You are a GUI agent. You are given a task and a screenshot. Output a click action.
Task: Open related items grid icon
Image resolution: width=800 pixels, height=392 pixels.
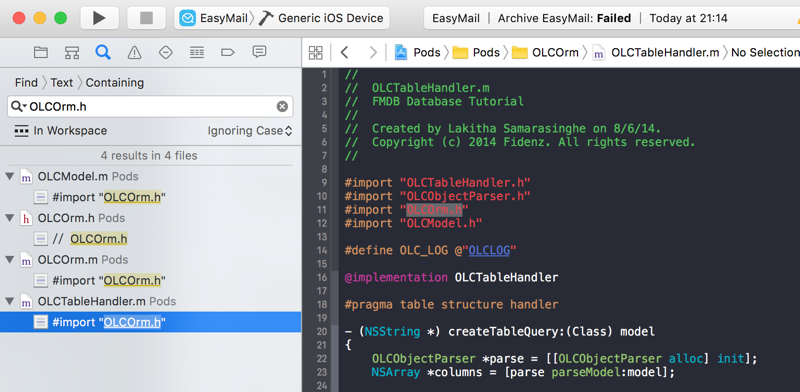316,52
